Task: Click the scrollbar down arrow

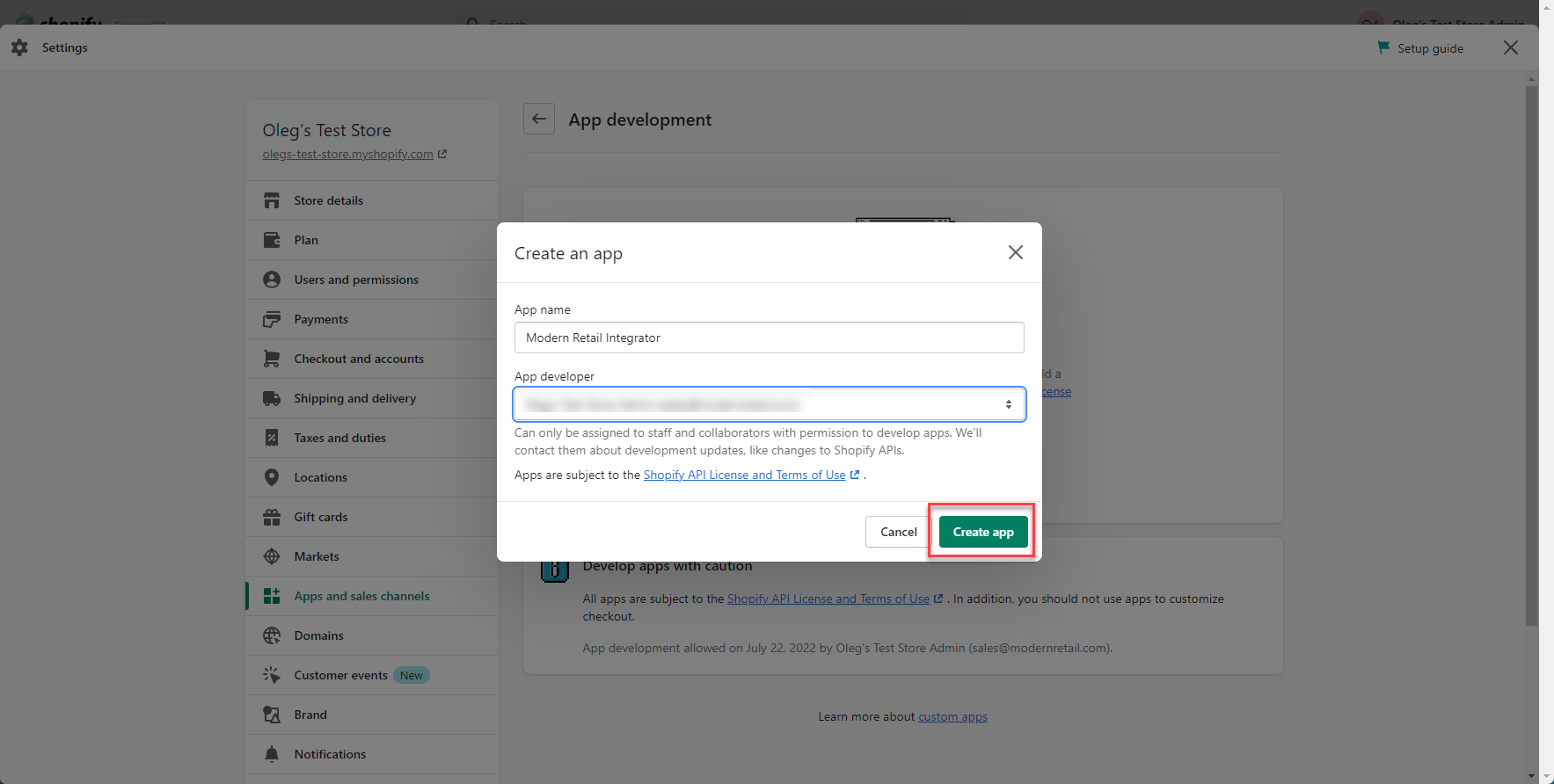Action: (1532, 777)
